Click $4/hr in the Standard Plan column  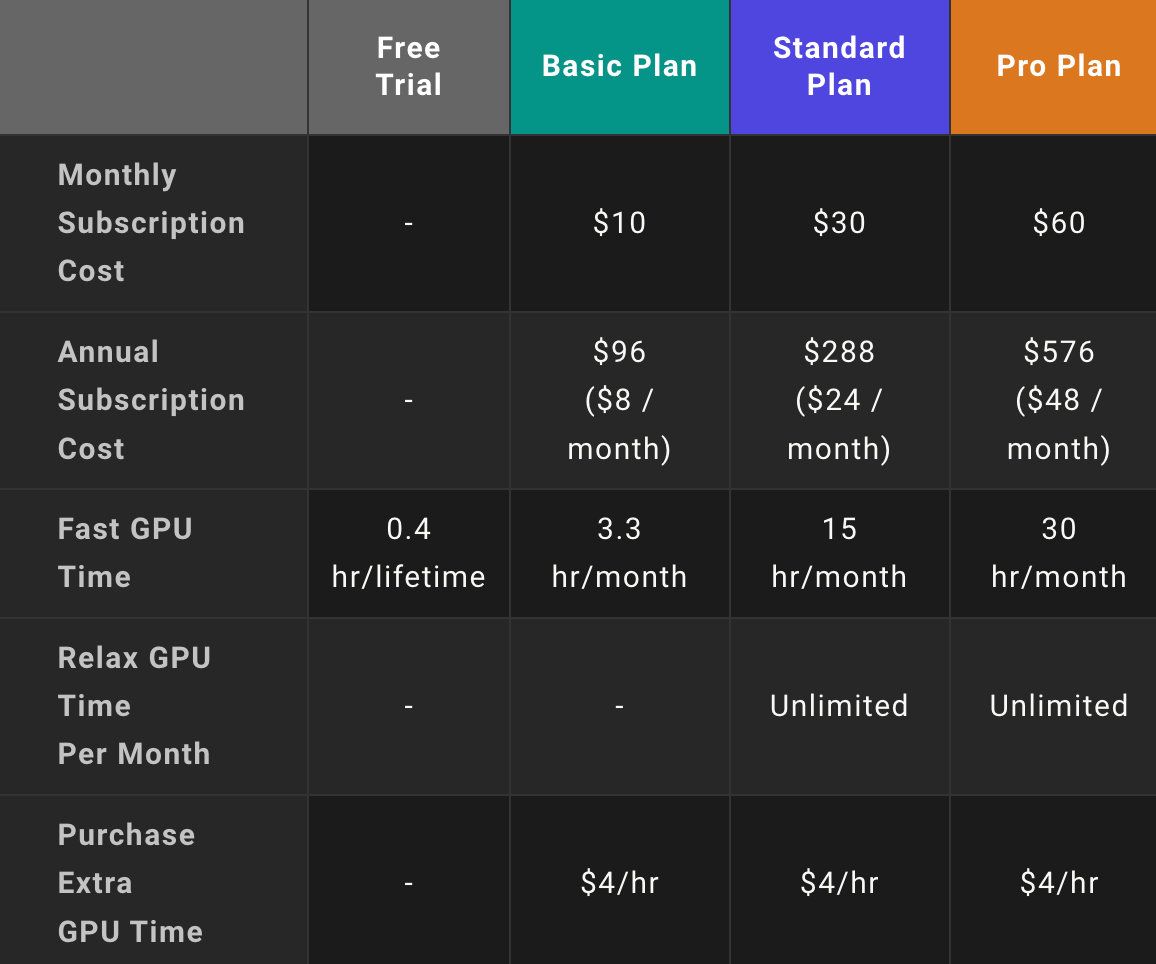(x=839, y=883)
